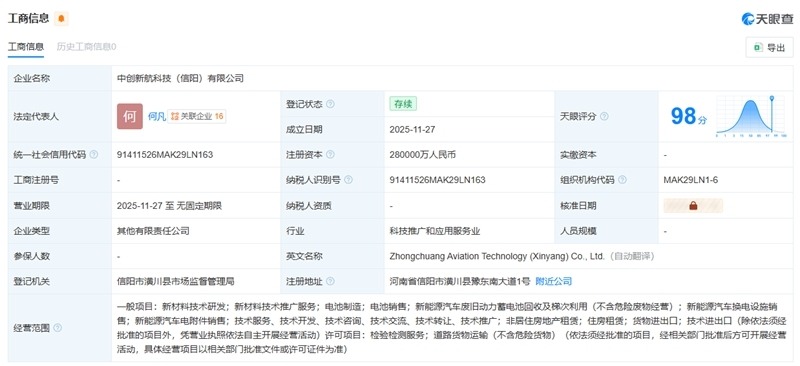800x366 pixels.
Task: Select organization code MAK29LN1-6
Action: [x=691, y=180]
